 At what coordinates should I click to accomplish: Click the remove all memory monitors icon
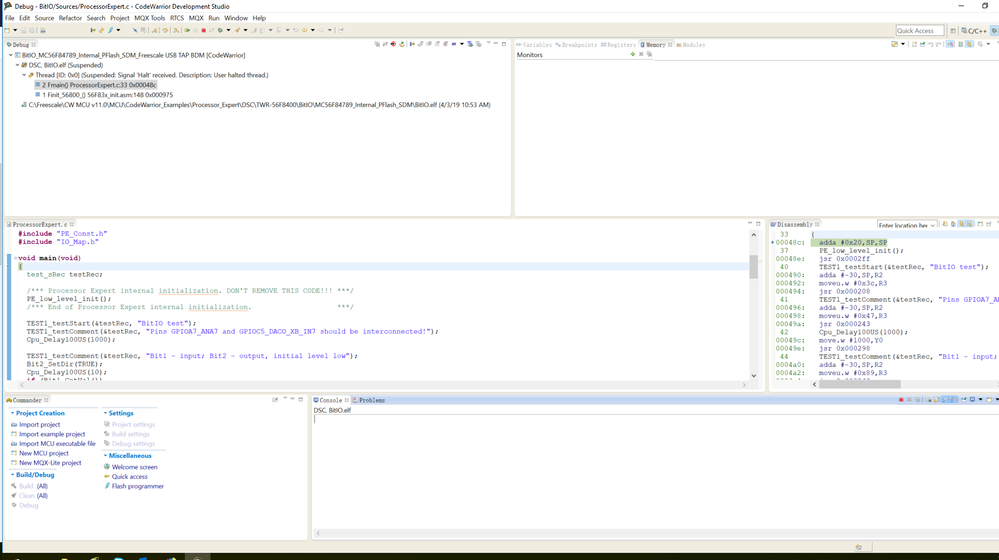click(649, 54)
